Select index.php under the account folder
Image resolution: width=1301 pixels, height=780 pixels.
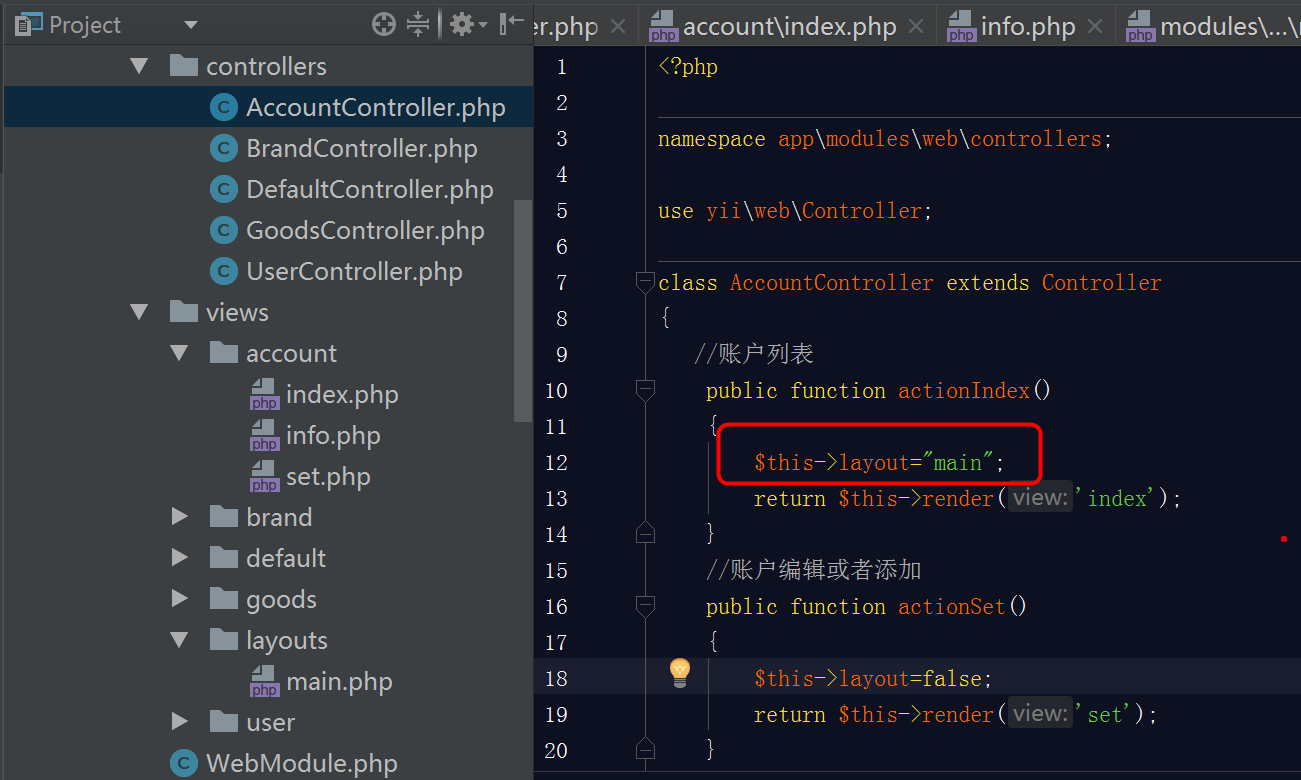(342, 395)
